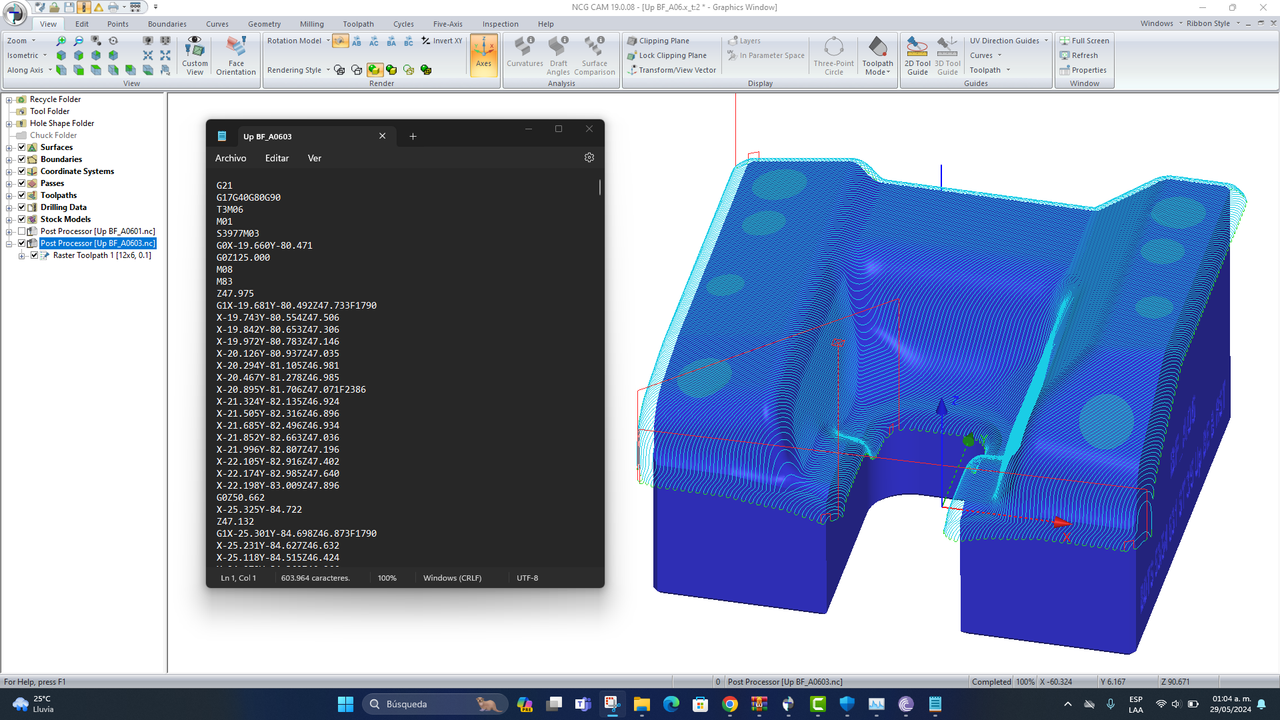Select the 2D Tool Guide

[917, 55]
